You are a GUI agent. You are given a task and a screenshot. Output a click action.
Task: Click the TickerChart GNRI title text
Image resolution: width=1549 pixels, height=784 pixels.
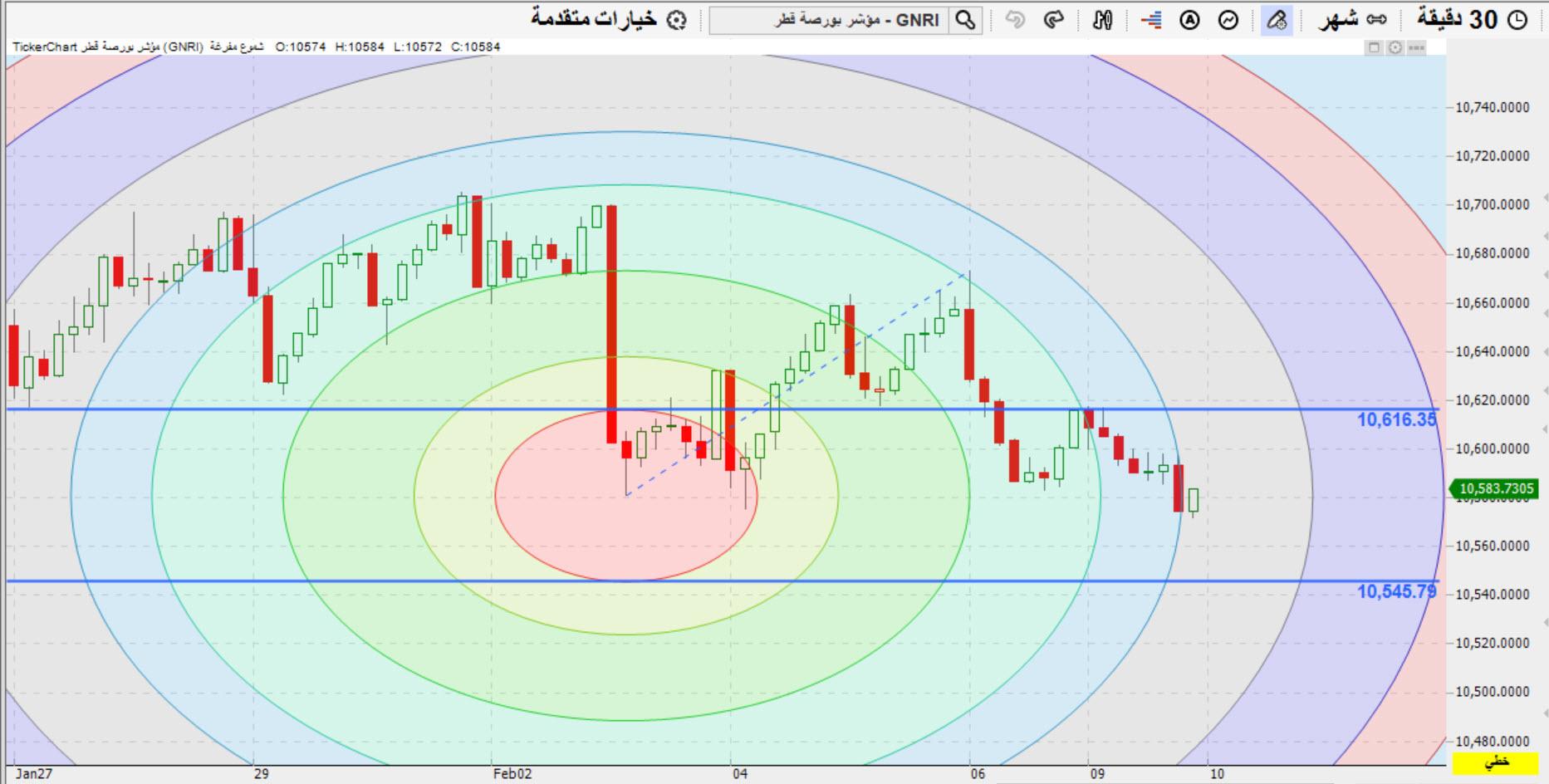107,47
